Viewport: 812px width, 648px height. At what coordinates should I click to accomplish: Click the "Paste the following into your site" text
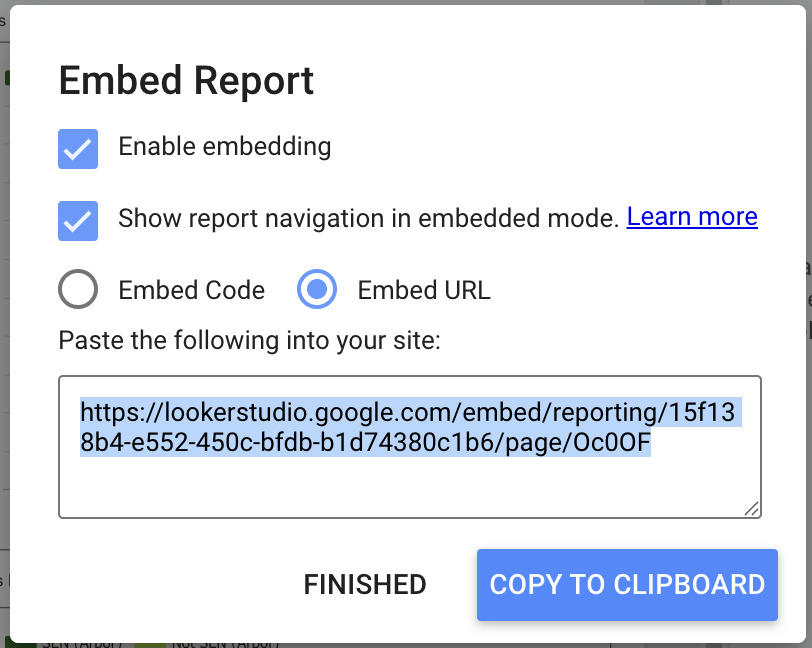[x=249, y=340]
